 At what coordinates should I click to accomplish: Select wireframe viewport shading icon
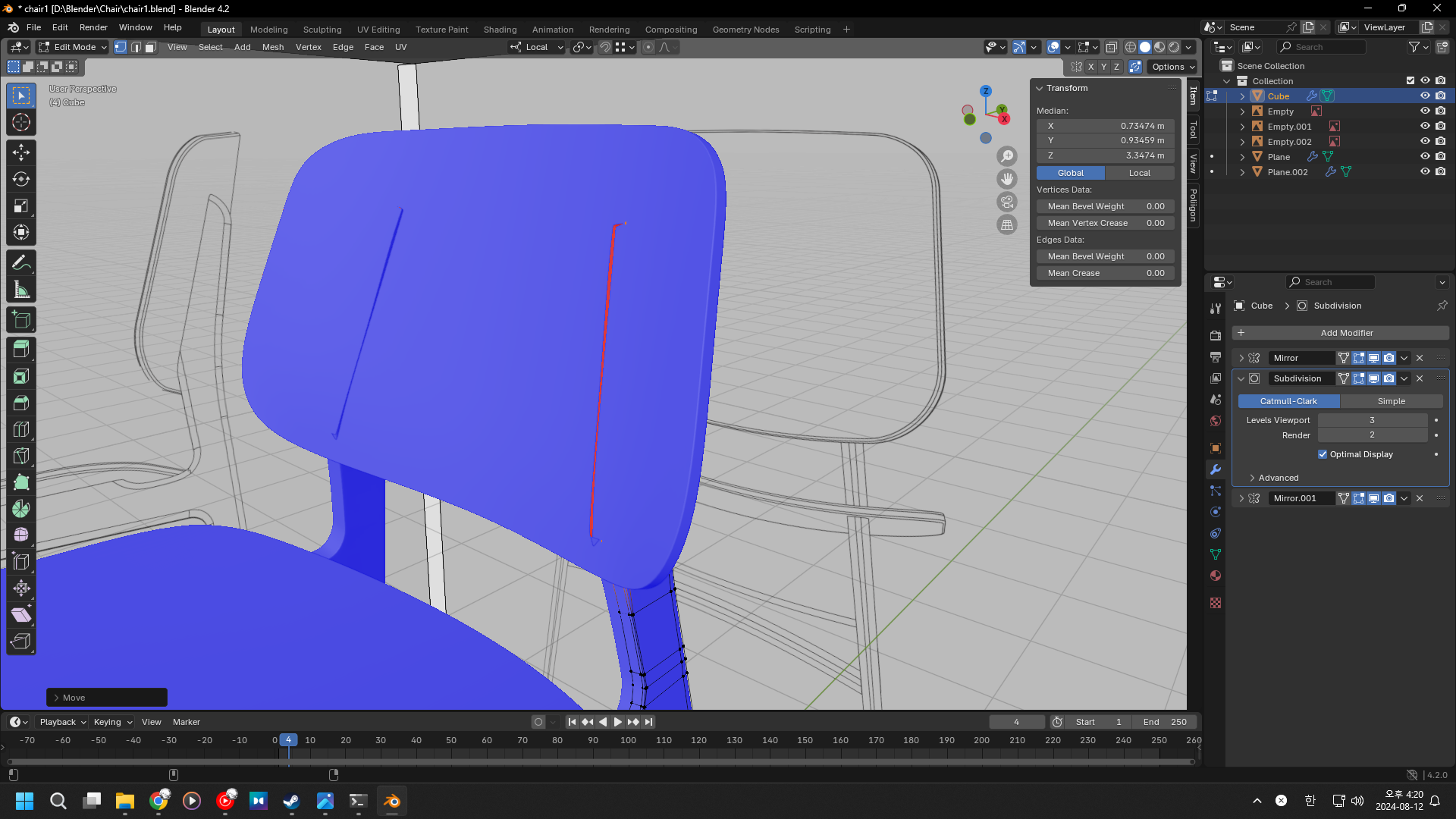[1131, 47]
